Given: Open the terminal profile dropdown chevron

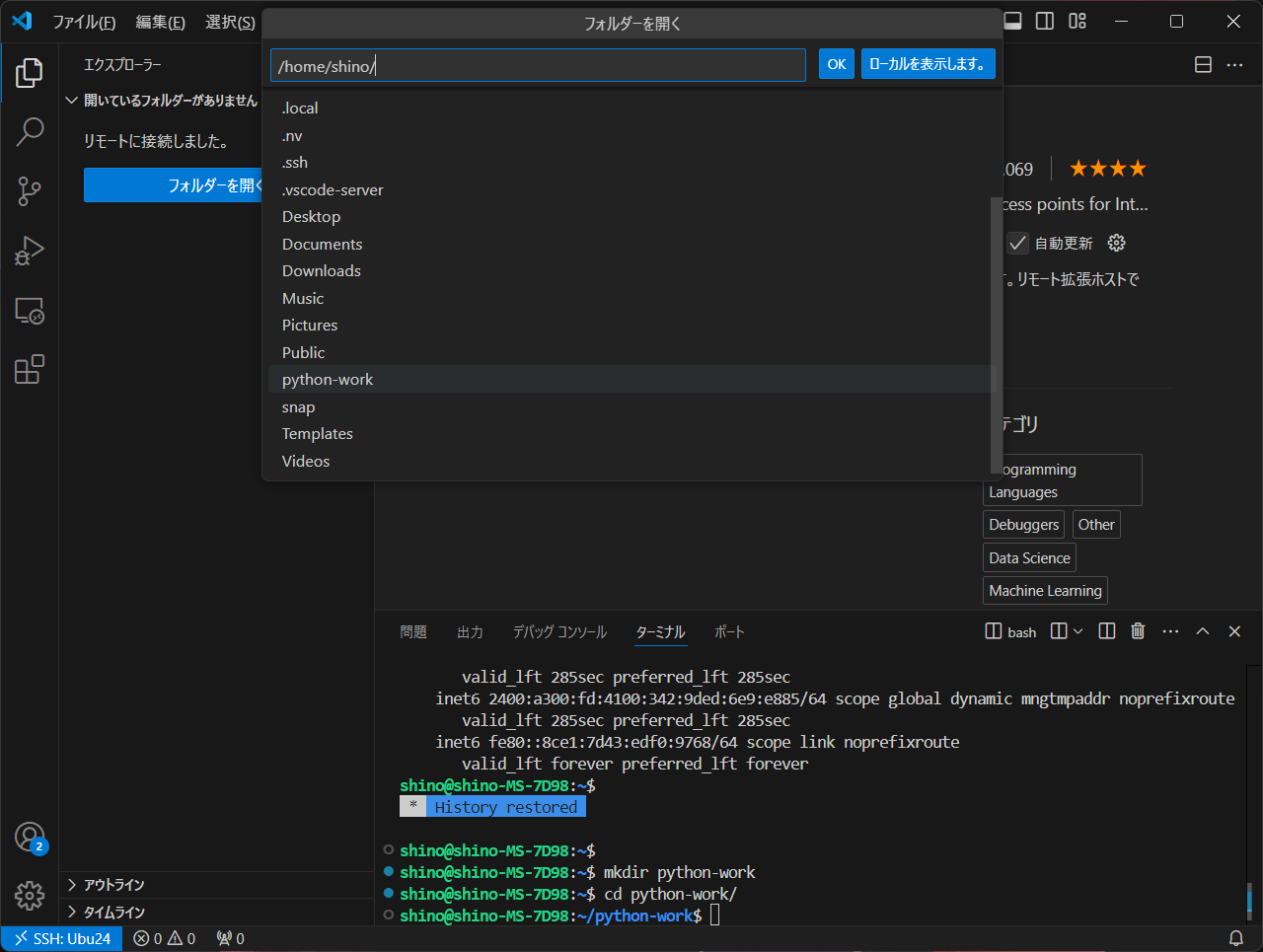Looking at the screenshot, I should tap(1077, 631).
